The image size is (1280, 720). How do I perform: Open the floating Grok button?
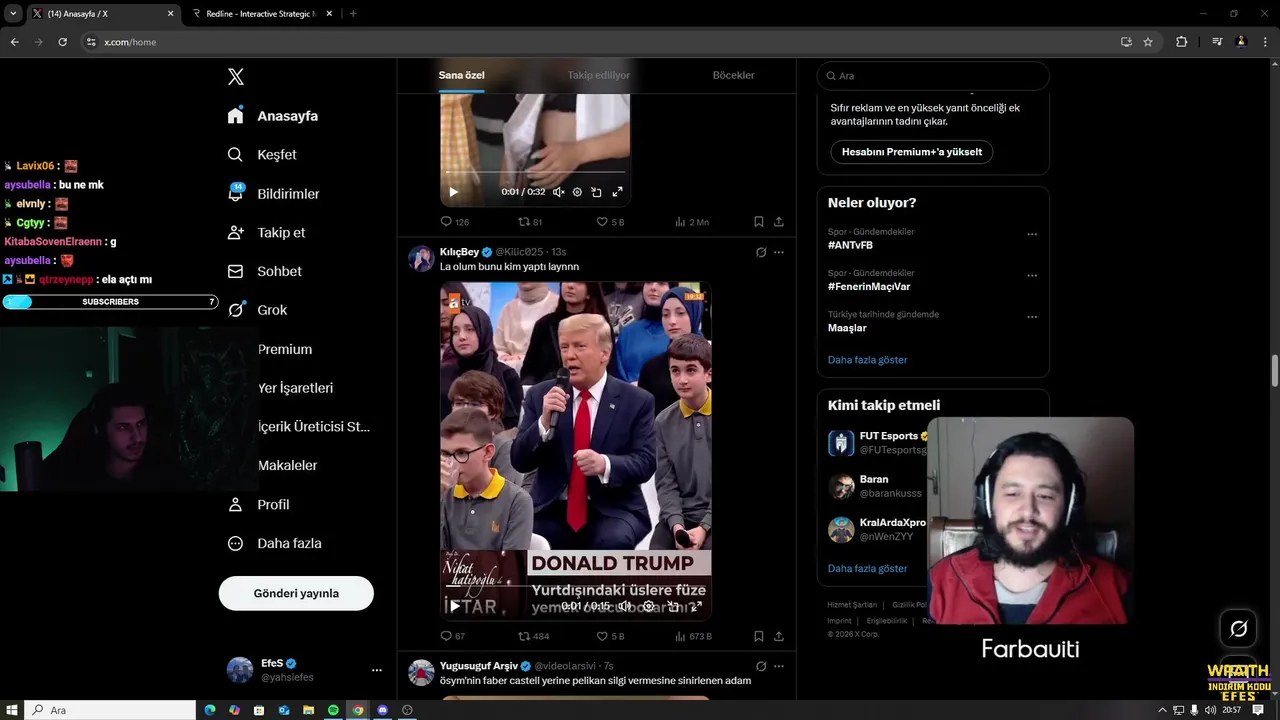coord(1239,629)
